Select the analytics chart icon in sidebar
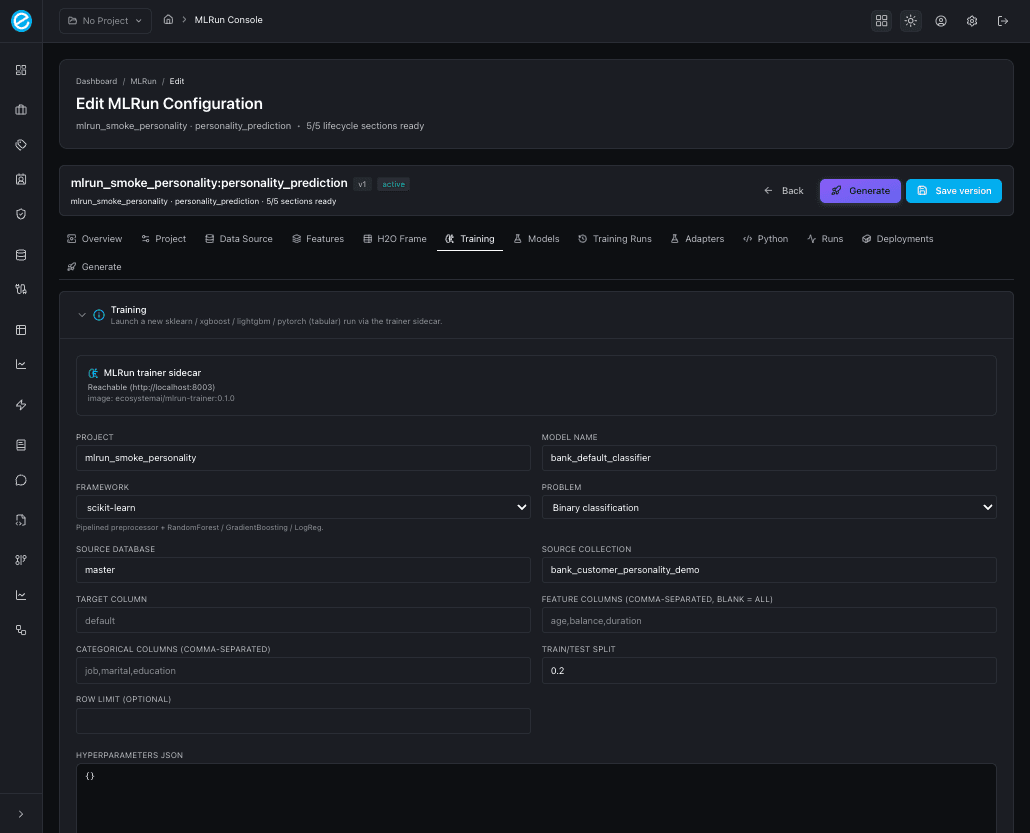 tap(21, 364)
